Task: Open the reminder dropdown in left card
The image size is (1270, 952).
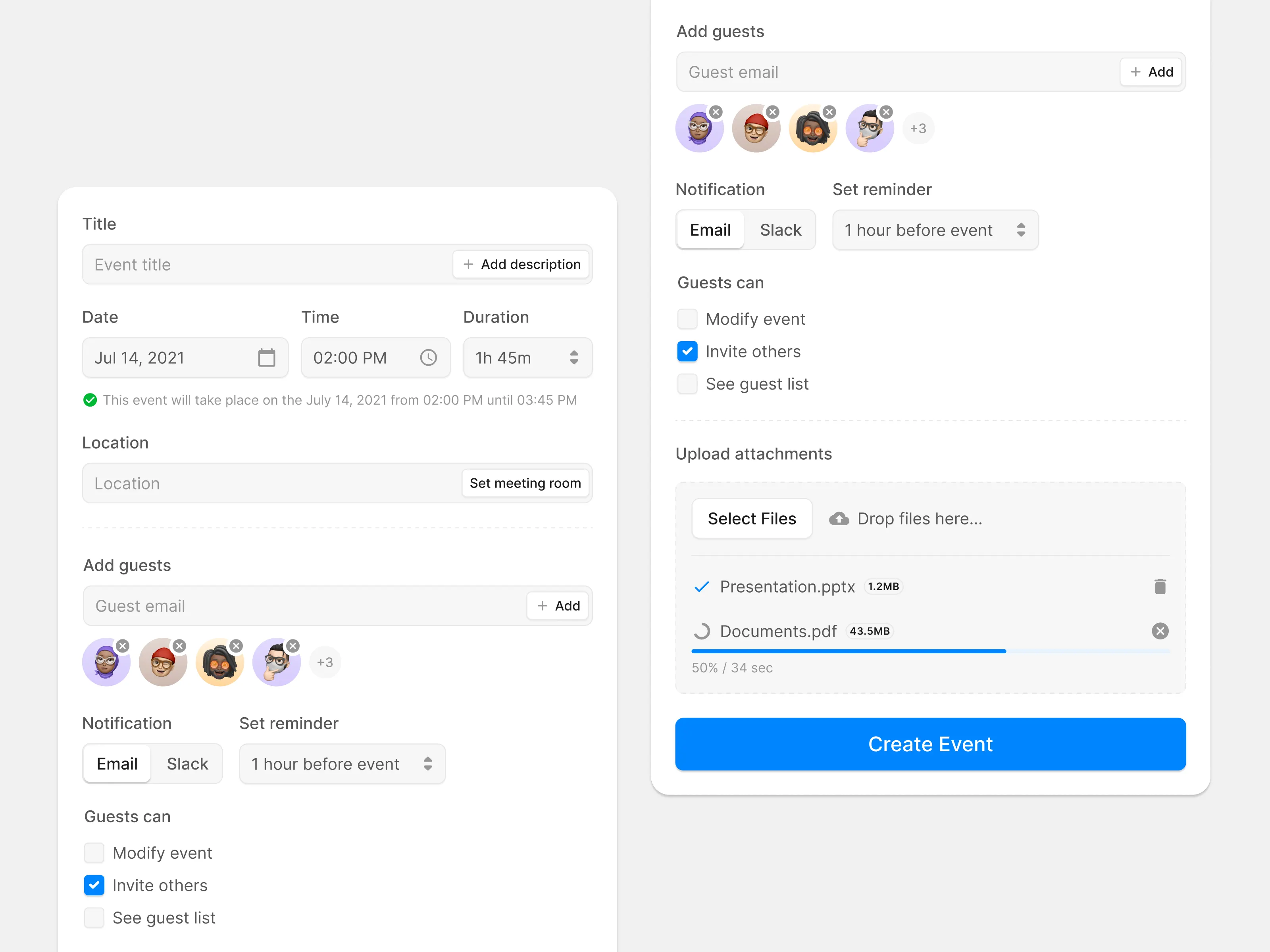Action: coord(342,764)
